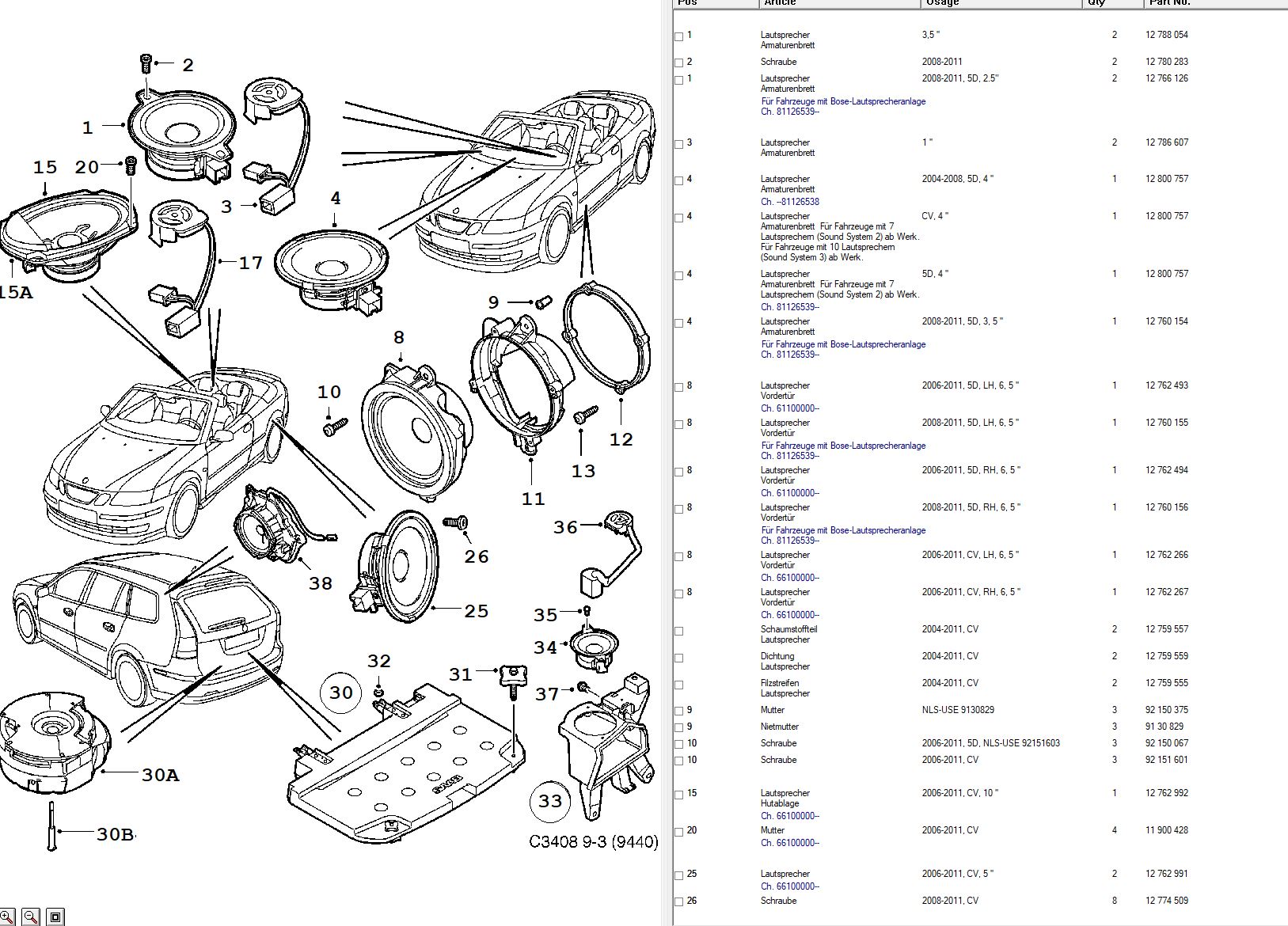The width and height of the screenshot is (1288, 926).
Task: Tick the 1-inch Lautsprecher row 12 786 607
Action: coord(678,144)
